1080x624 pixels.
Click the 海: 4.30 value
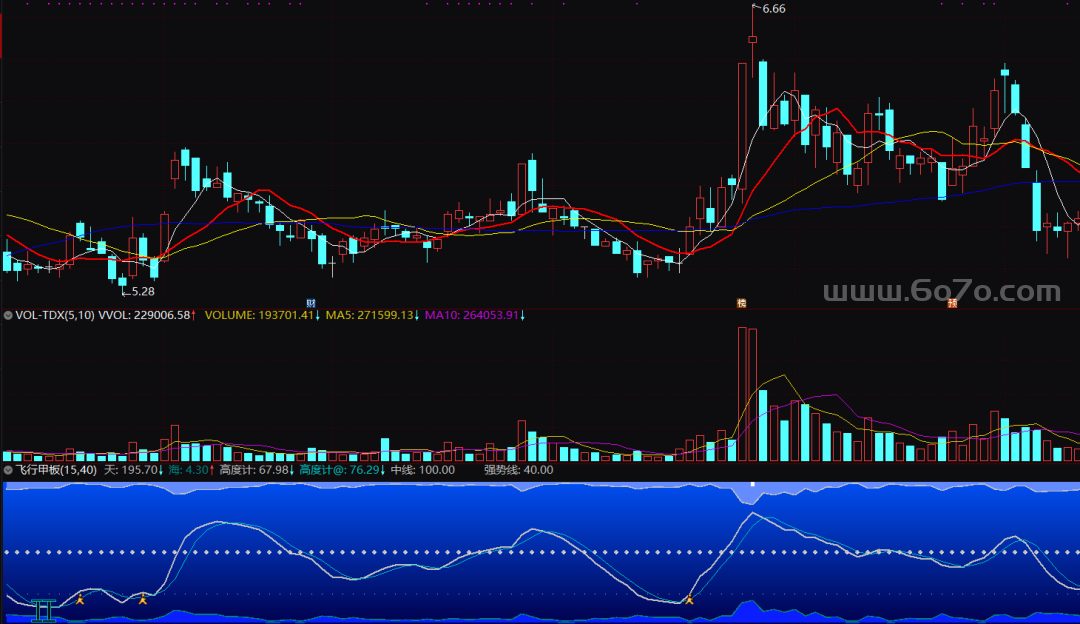[x=191, y=470]
